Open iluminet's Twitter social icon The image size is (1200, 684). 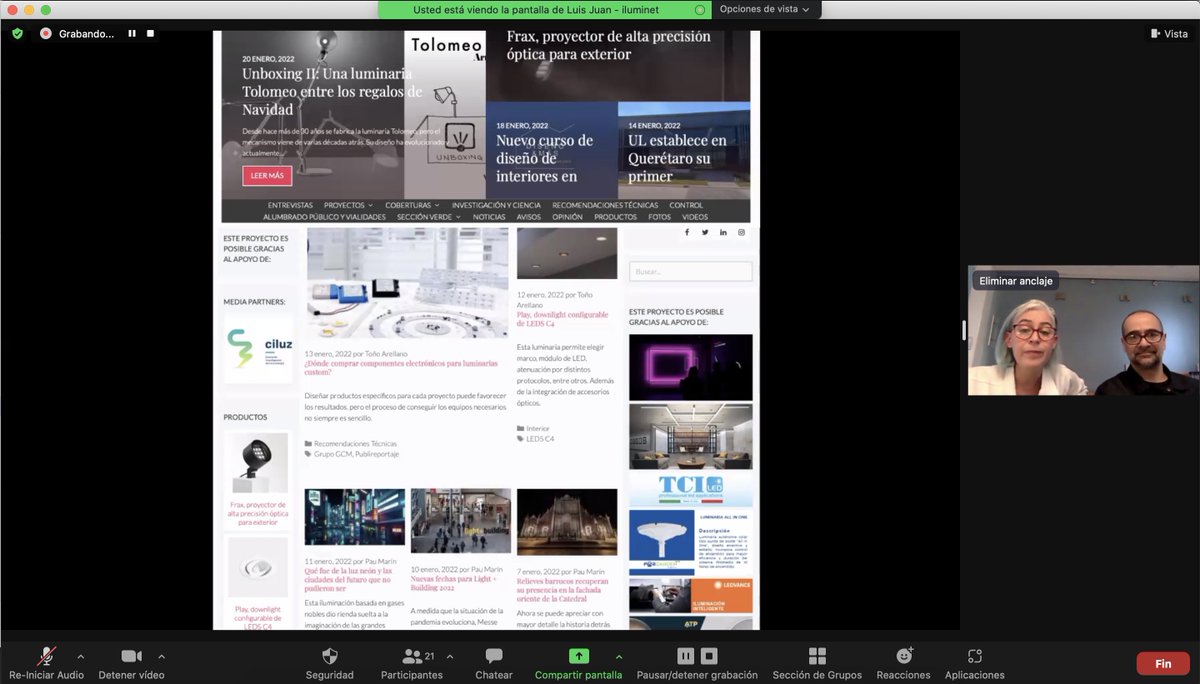pyautogui.click(x=704, y=232)
